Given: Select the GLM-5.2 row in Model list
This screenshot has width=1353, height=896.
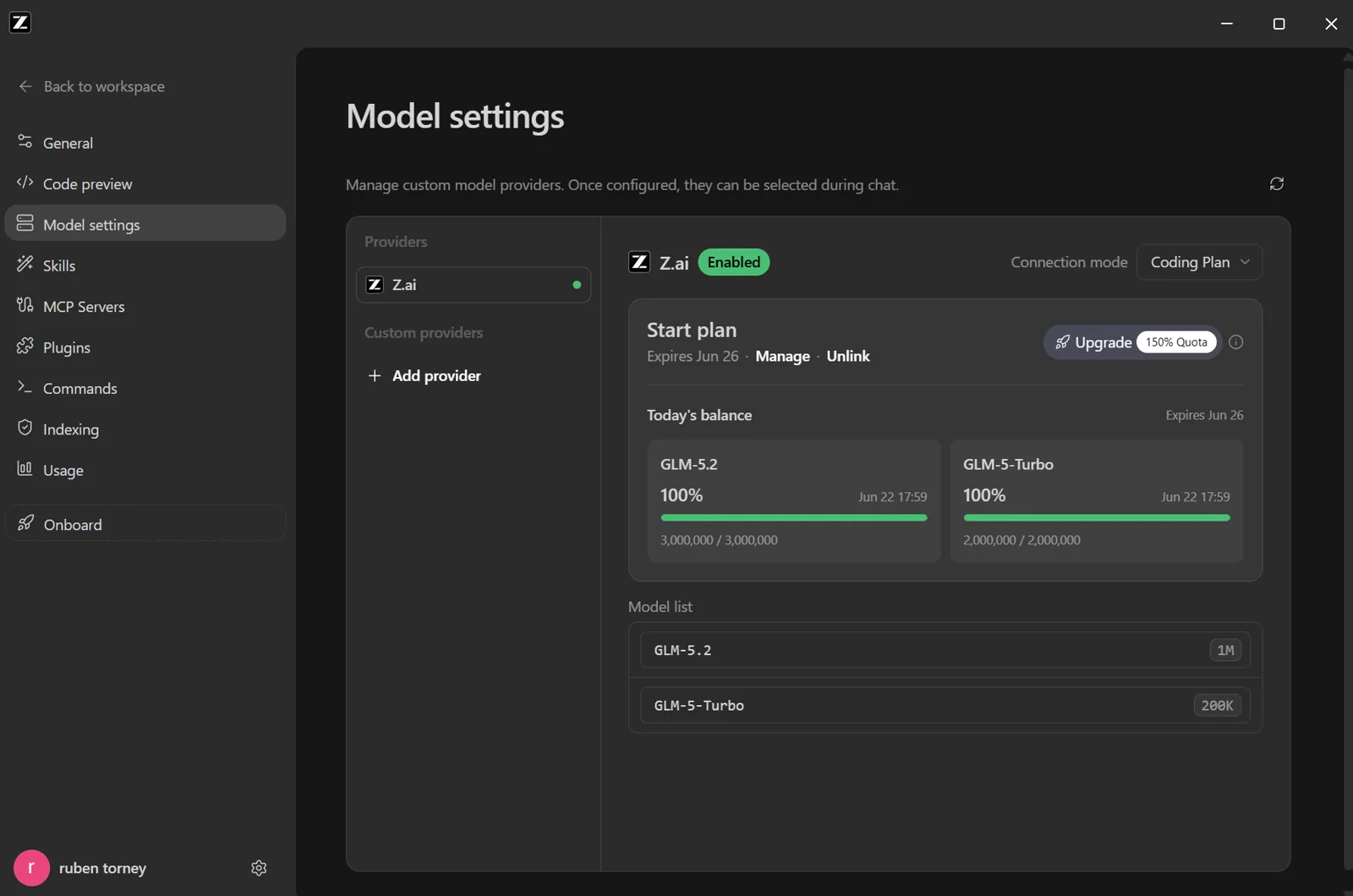Looking at the screenshot, I should pyautogui.click(x=945, y=650).
